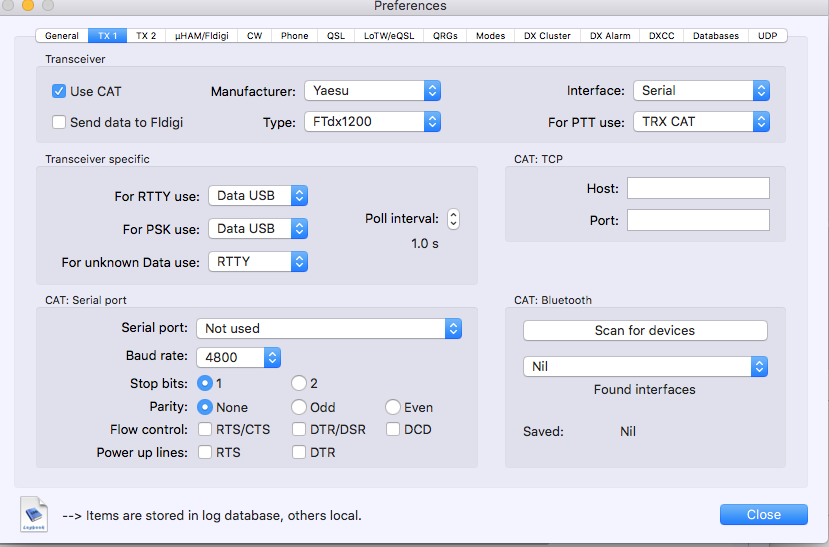Choose Odd parity radio button

pyautogui.click(x=298, y=407)
